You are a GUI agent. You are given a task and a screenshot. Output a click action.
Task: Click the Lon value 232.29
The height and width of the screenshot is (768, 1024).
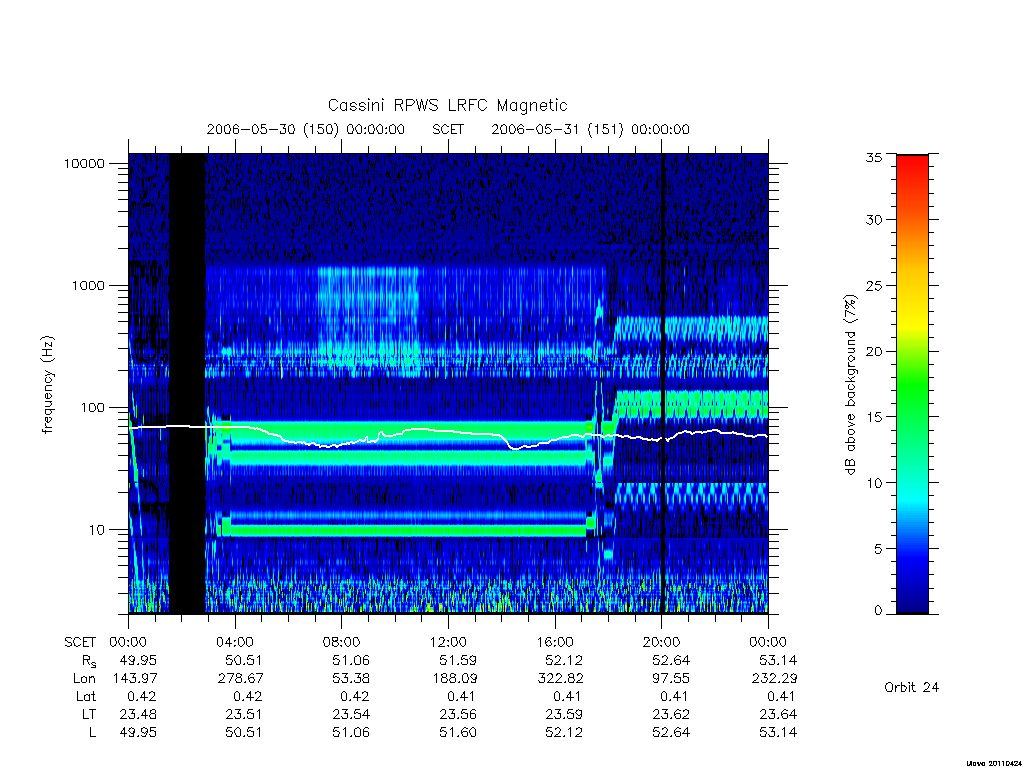tap(774, 679)
